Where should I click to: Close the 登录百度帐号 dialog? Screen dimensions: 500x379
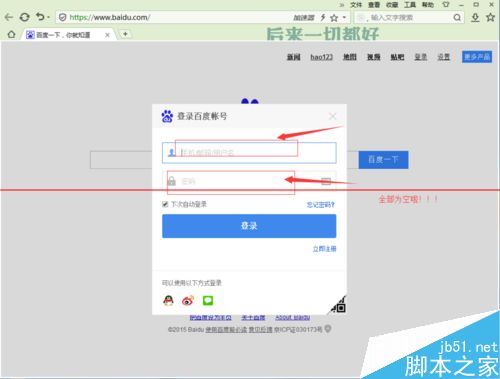coord(332,116)
